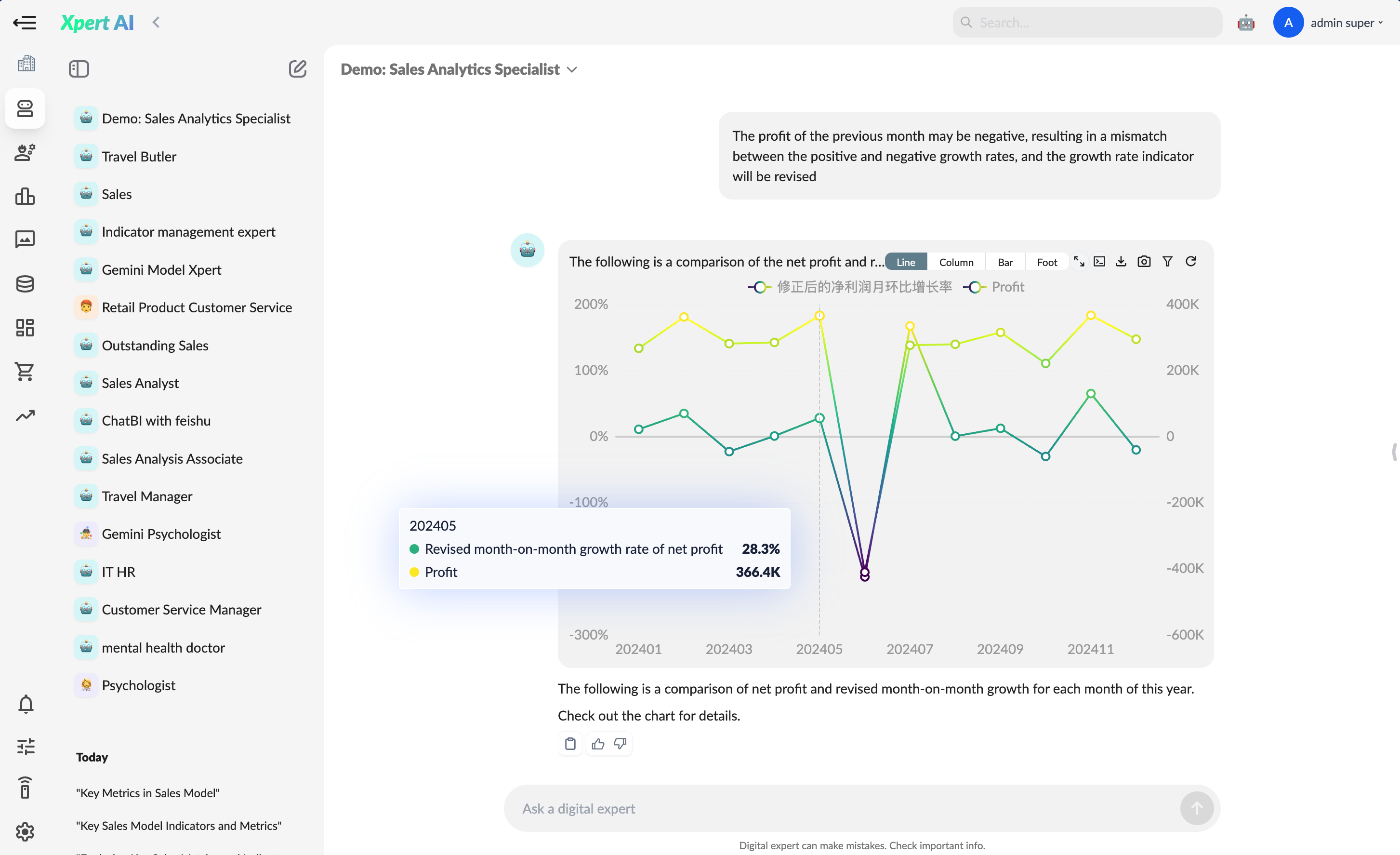
Task: Expand the Demo: Sales Analytics Specialist title dropdown
Action: tap(572, 69)
